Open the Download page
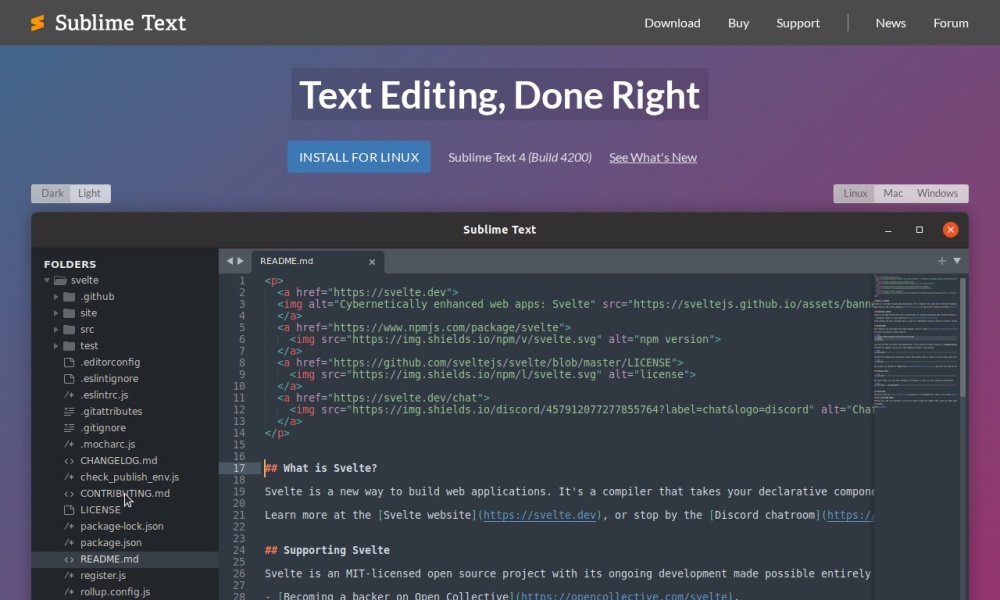 tap(672, 23)
